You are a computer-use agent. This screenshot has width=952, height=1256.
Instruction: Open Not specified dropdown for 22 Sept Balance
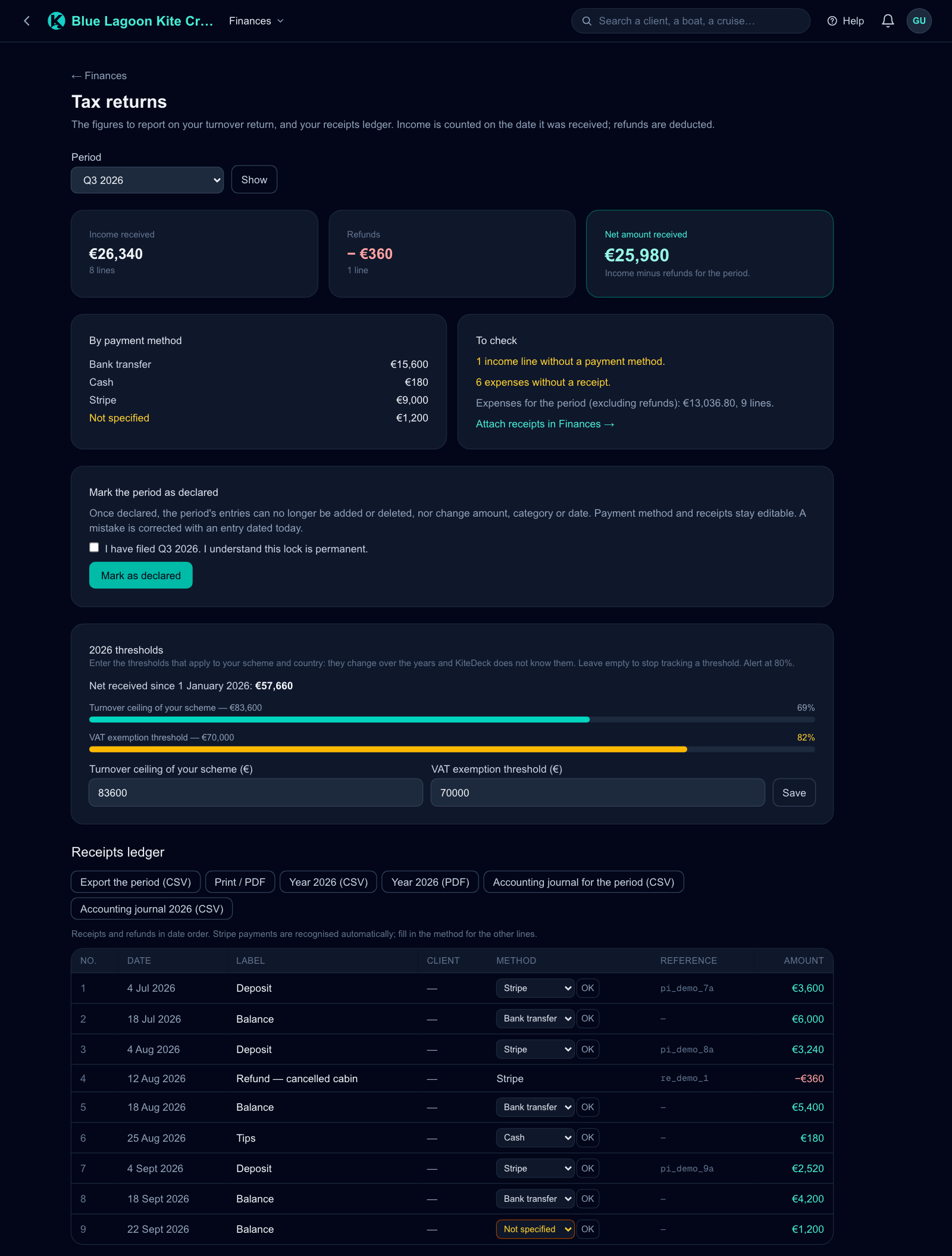click(535, 1229)
